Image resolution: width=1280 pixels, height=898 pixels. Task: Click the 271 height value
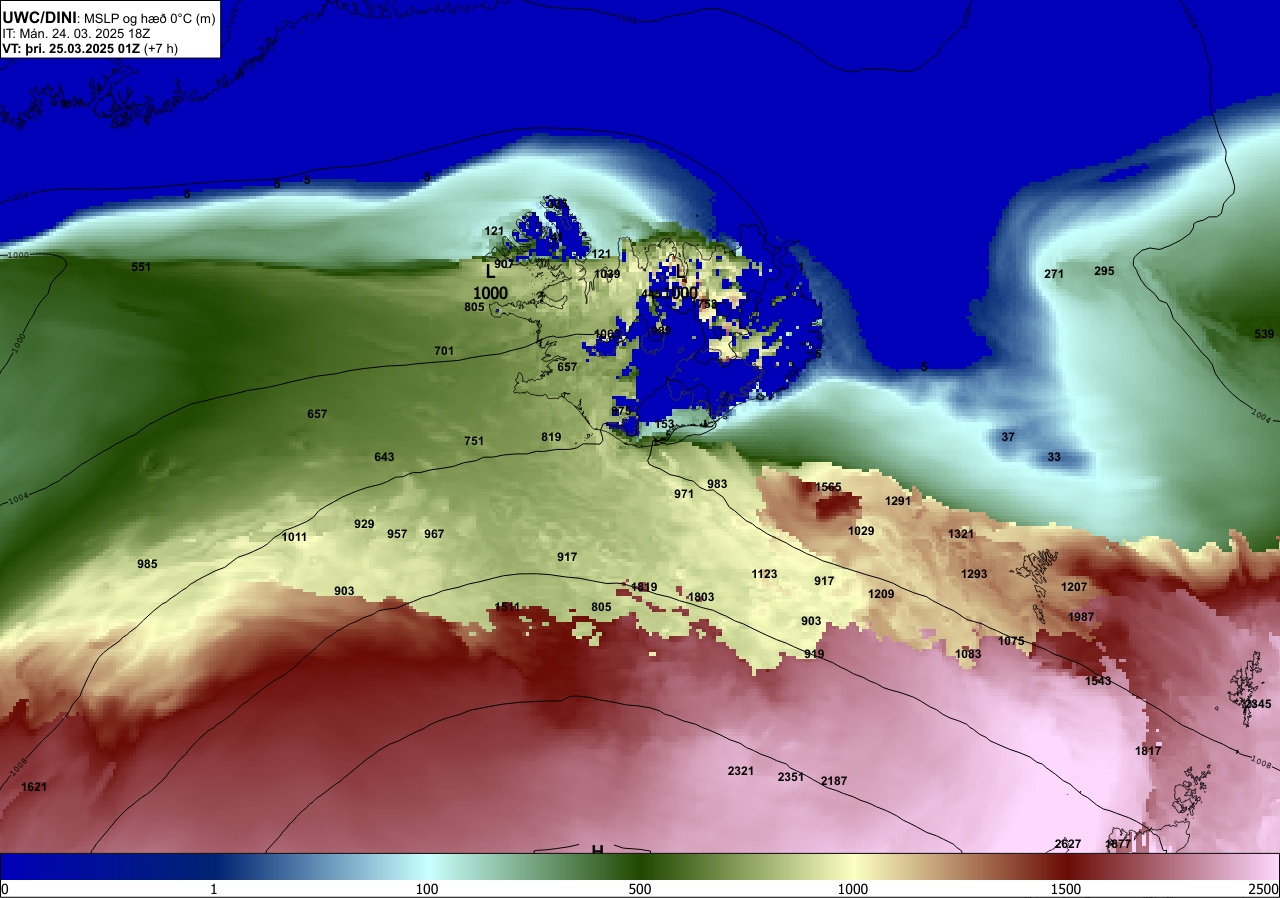(1054, 274)
